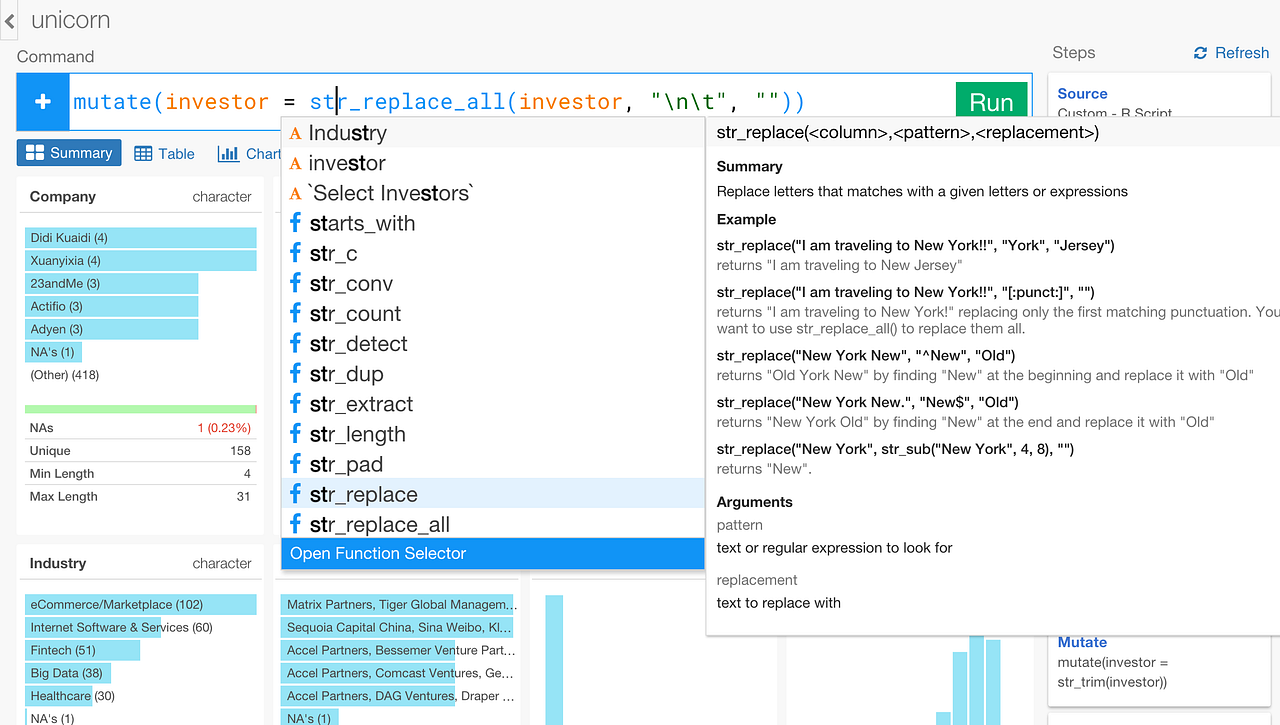The width and height of the screenshot is (1280, 725).
Task: Click the blue plus to add a new step
Action: click(x=42, y=101)
